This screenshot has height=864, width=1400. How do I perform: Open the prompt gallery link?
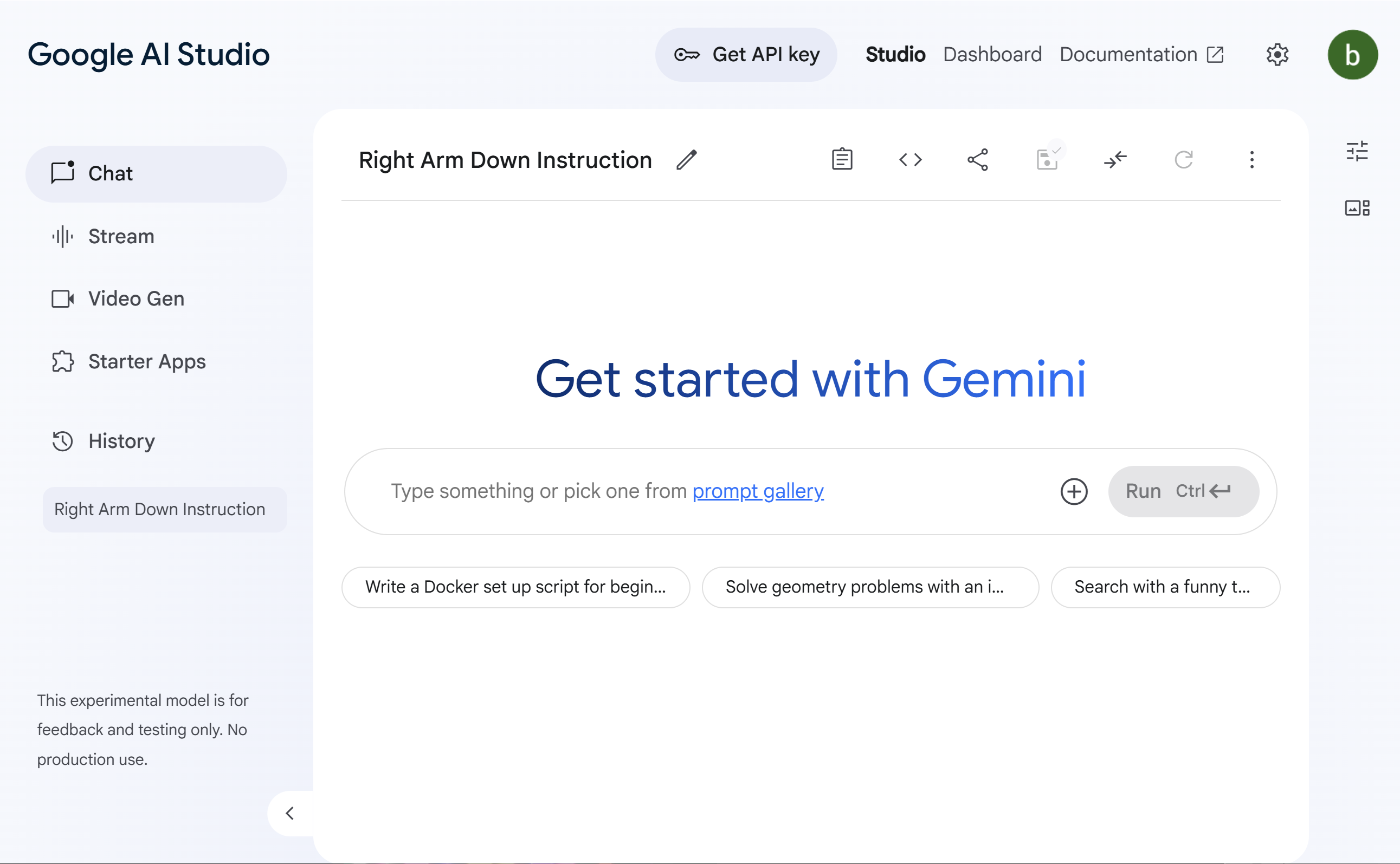(757, 491)
